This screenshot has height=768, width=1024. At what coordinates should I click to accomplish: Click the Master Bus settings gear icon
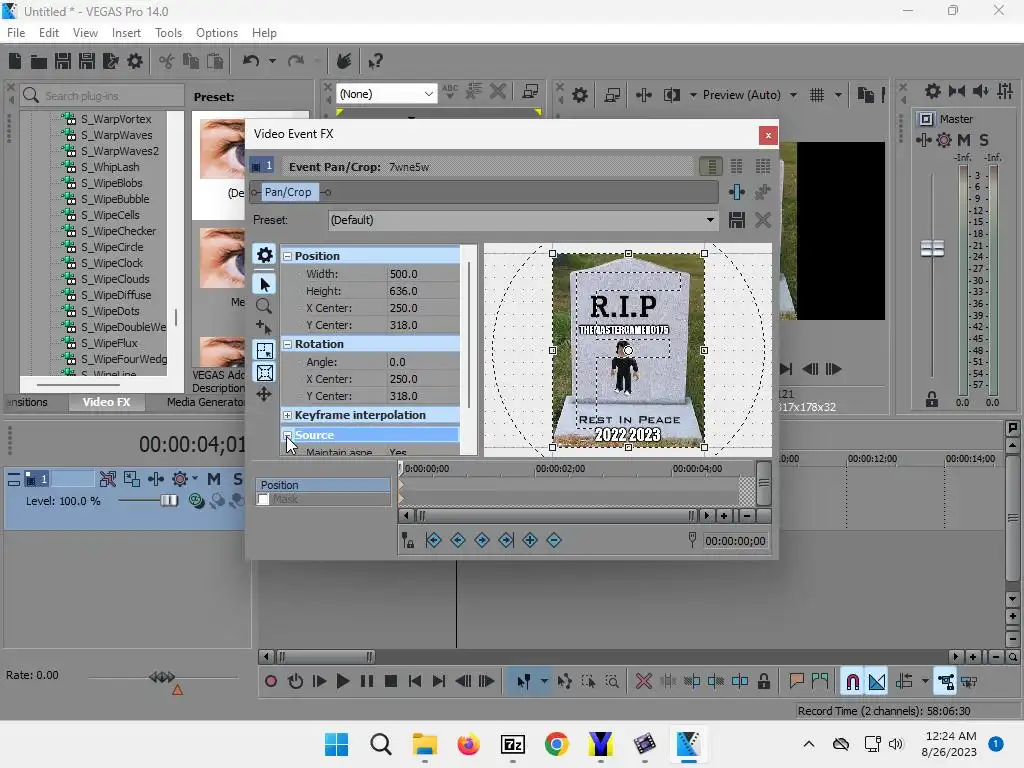click(933, 91)
